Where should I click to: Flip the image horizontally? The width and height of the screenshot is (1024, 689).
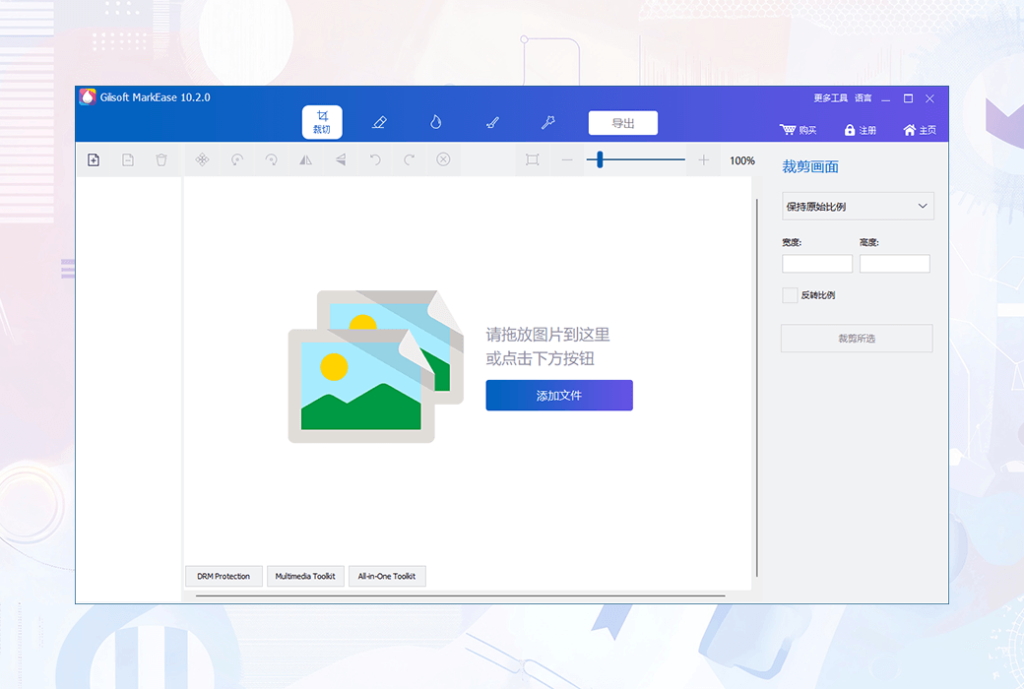pyautogui.click(x=306, y=160)
